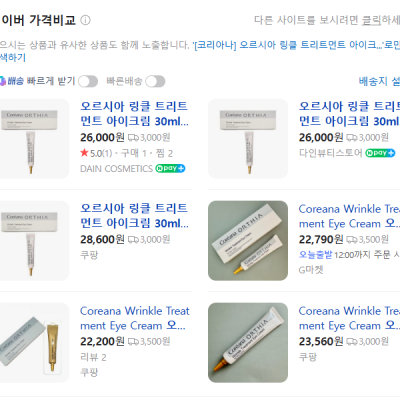Screen dimensions: 400x400
Task: Open the 28,600원 쿠팡 product title
Action: click(x=134, y=216)
